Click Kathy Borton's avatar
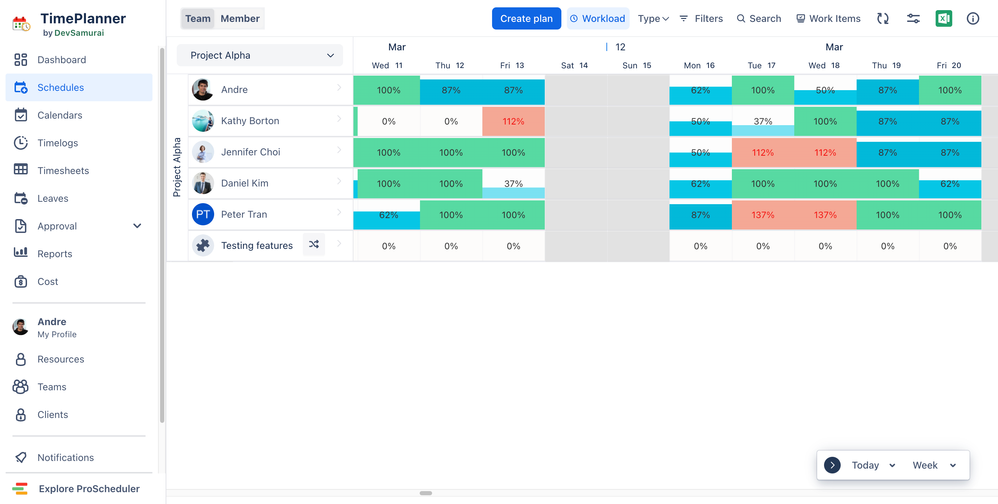The image size is (998, 504). pos(203,121)
